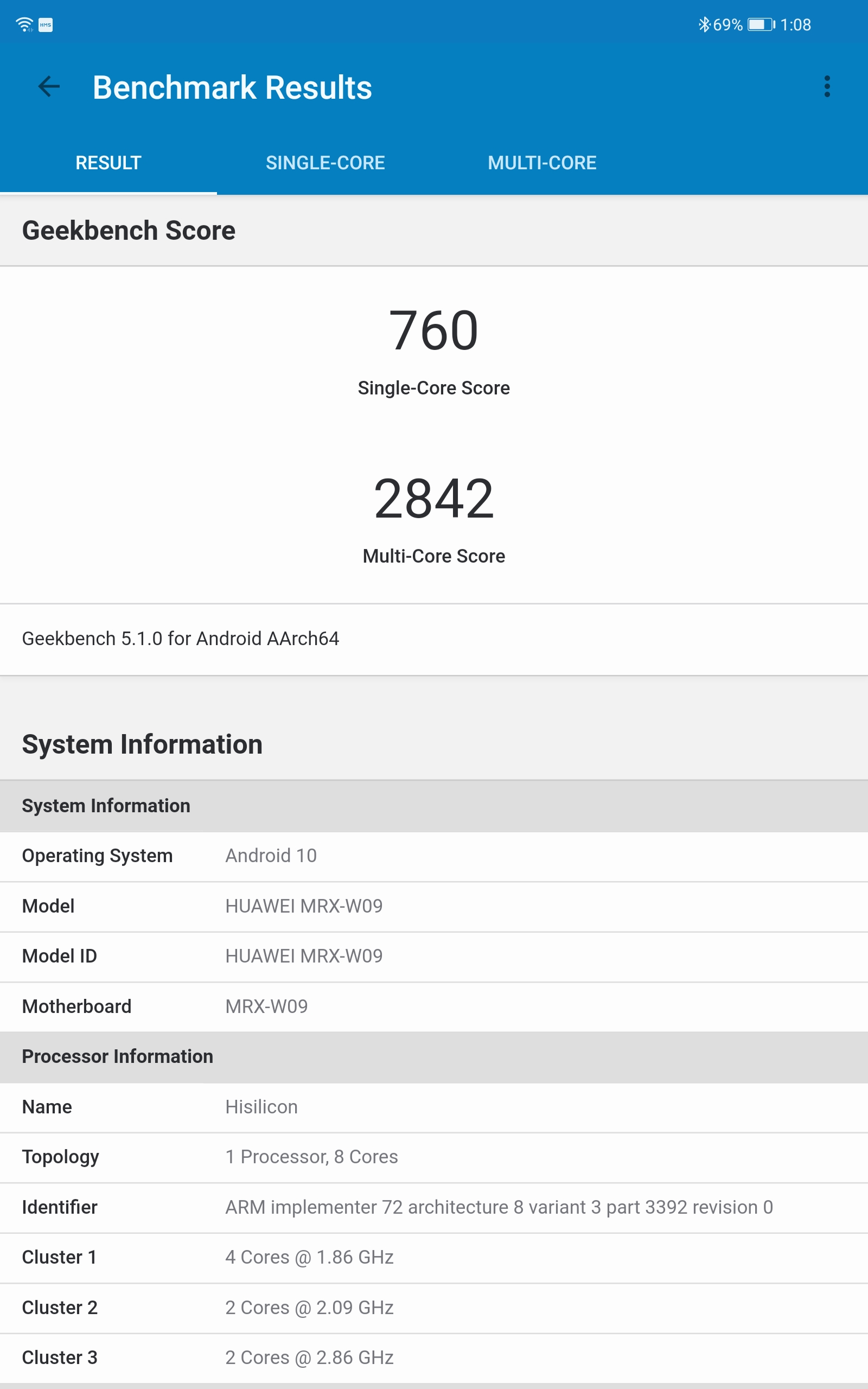The image size is (868, 1389).
Task: Tap the Motherboard label
Action: (76, 1006)
